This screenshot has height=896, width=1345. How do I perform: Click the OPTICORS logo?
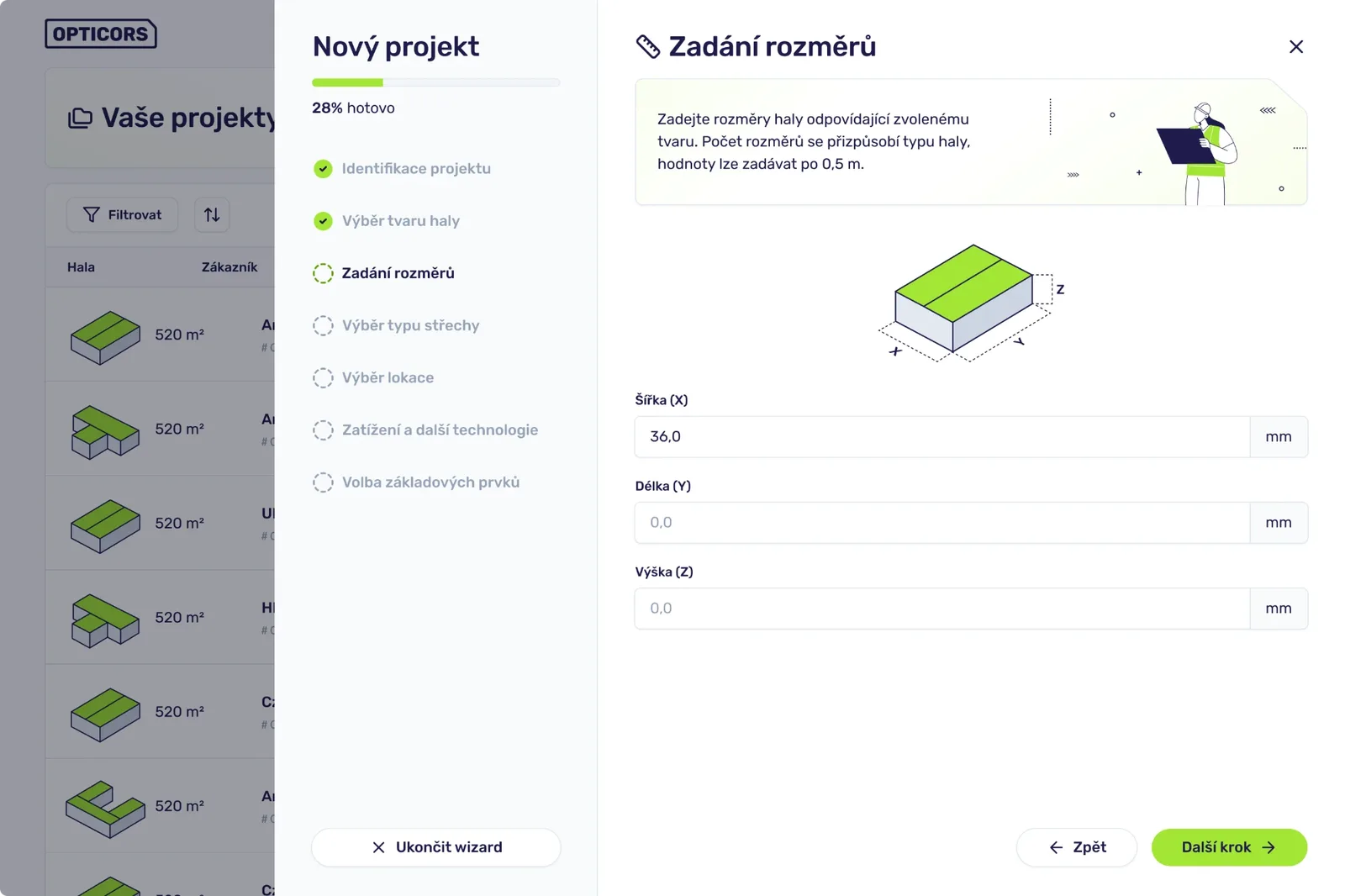(101, 34)
